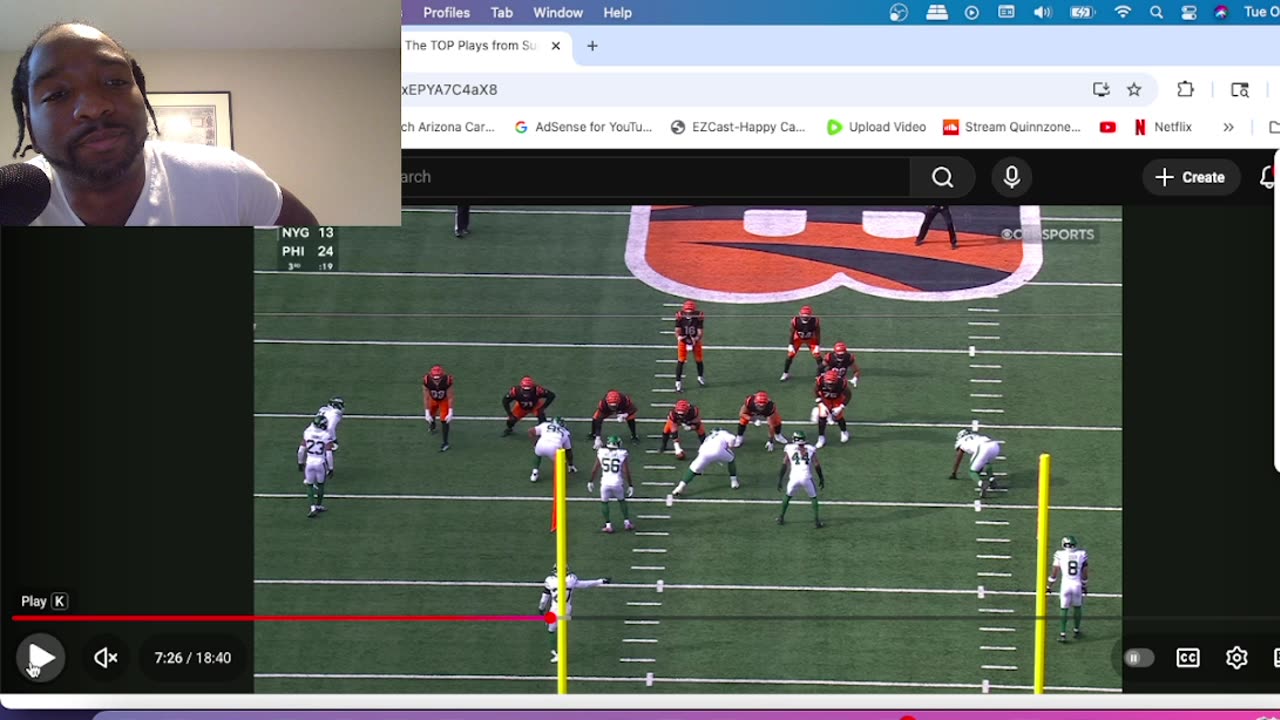Open the Stream Quinnzone bookmark

tap(1012, 127)
